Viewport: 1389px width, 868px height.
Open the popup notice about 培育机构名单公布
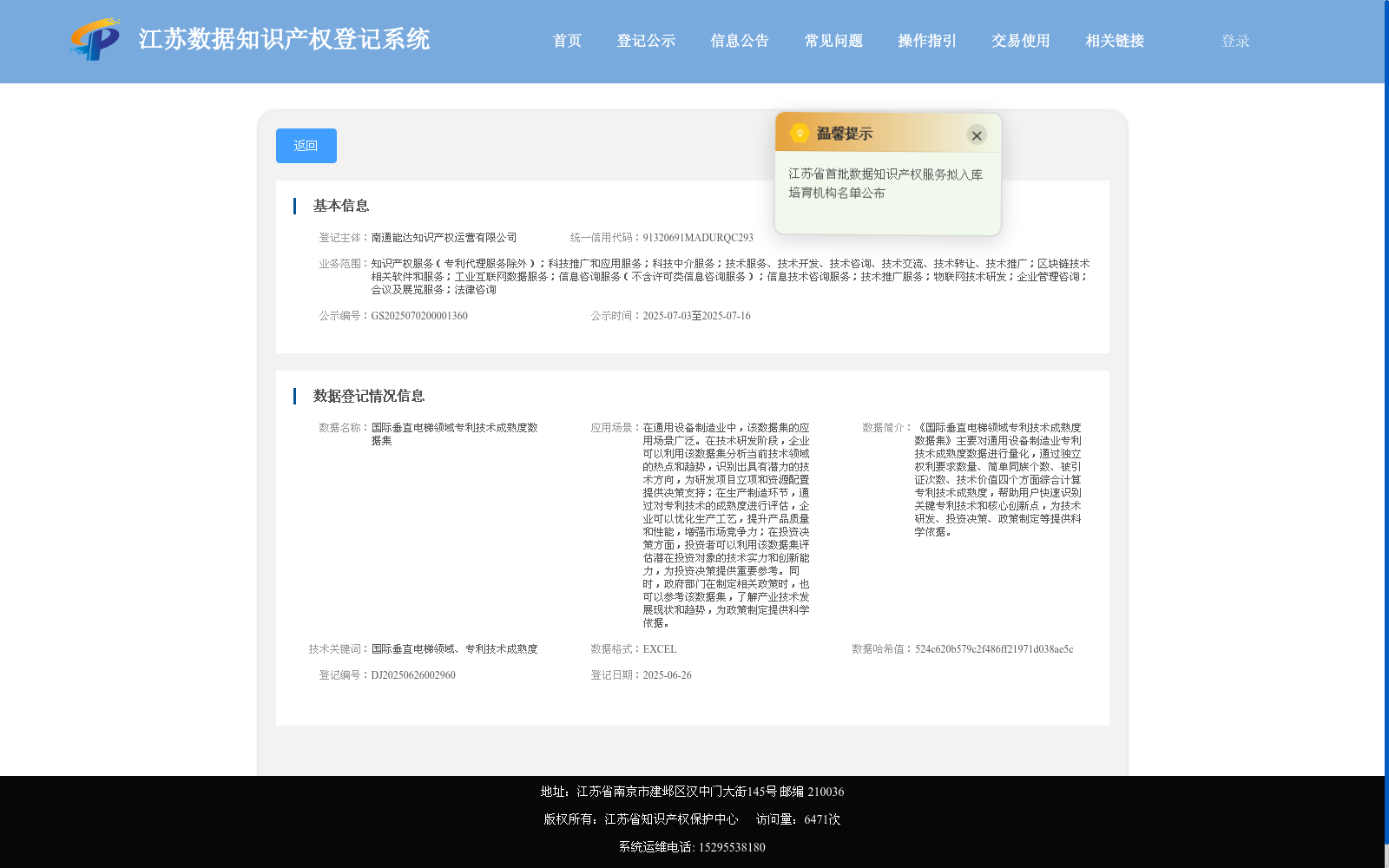(x=885, y=183)
